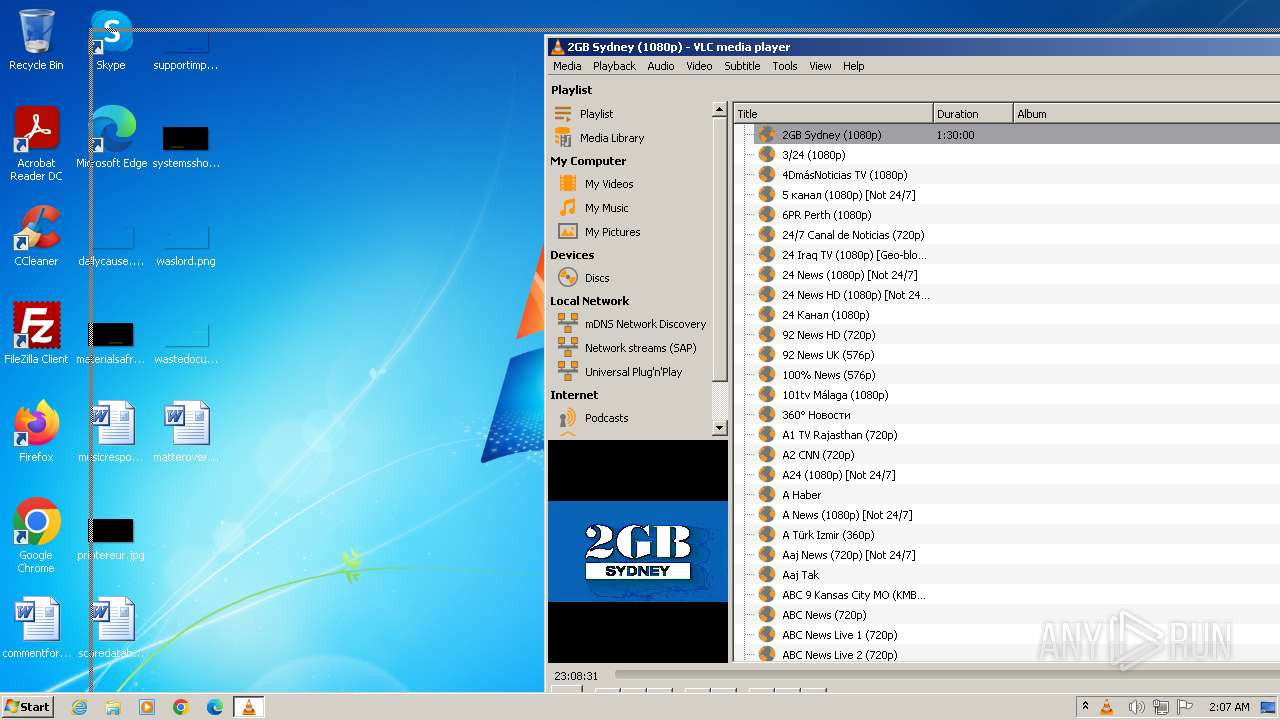
Task: Open the View menu
Action: point(820,66)
